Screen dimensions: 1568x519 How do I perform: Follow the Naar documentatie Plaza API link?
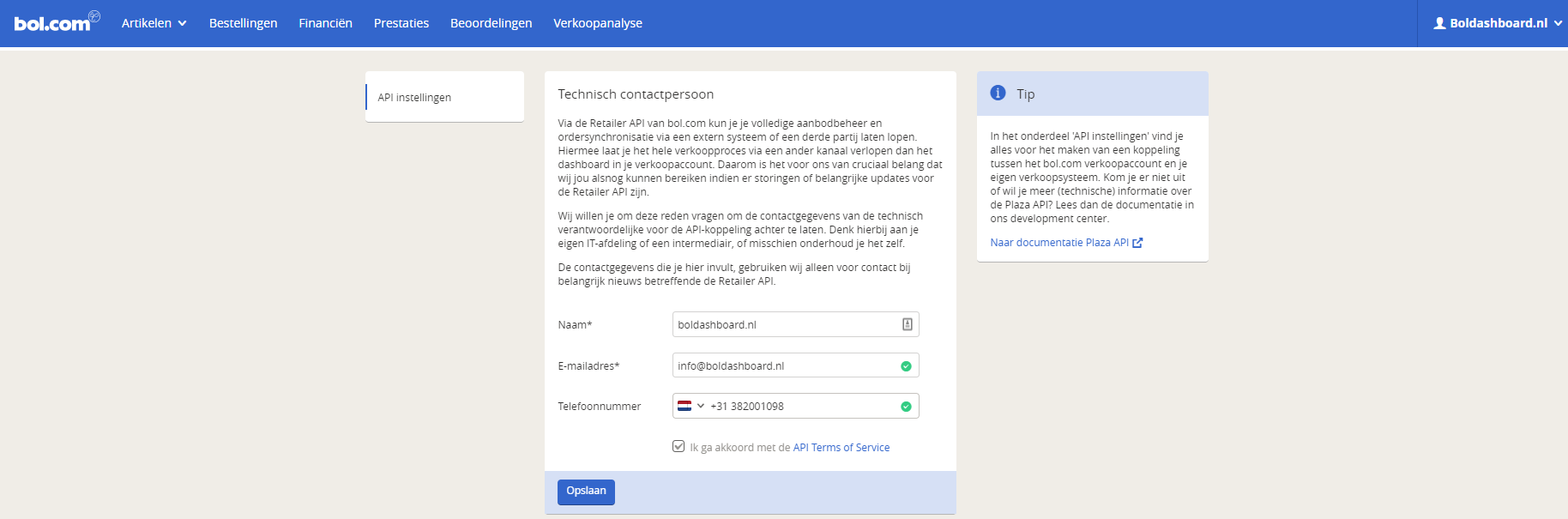1059,243
